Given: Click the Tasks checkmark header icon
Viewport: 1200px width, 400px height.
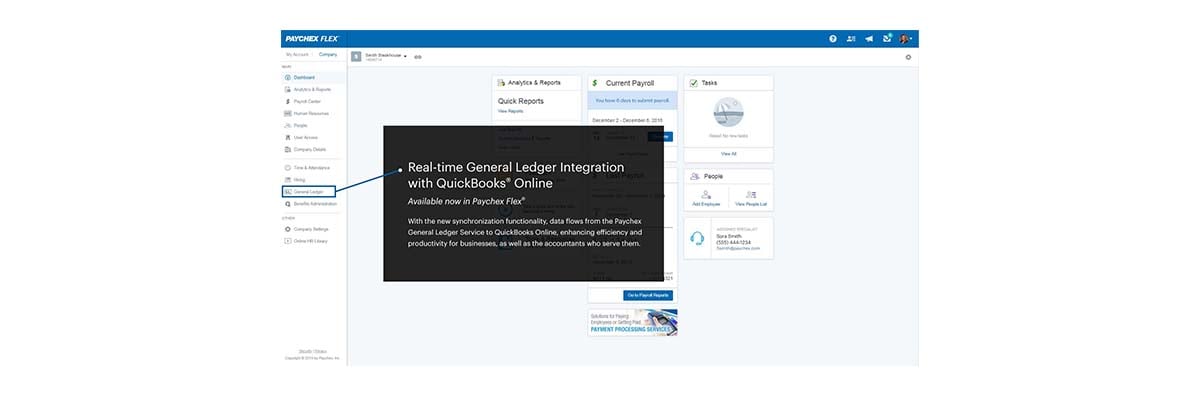Looking at the screenshot, I should click(x=693, y=83).
